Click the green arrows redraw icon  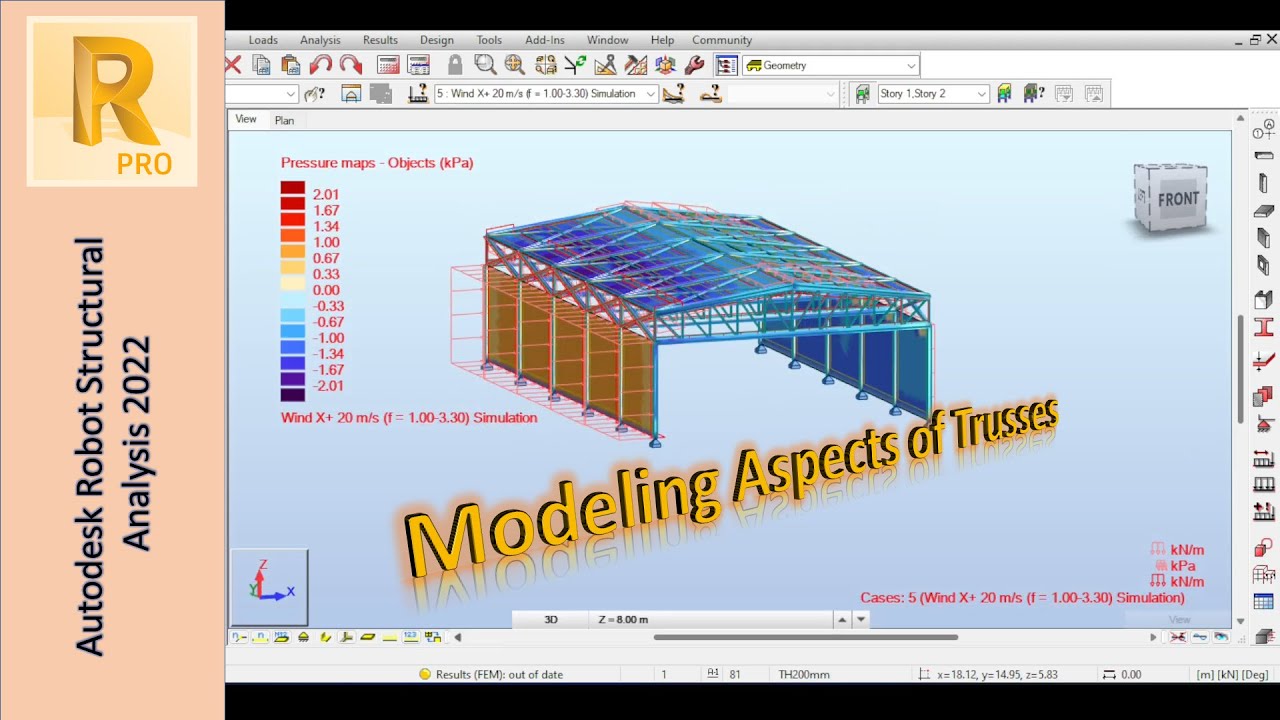click(575, 65)
